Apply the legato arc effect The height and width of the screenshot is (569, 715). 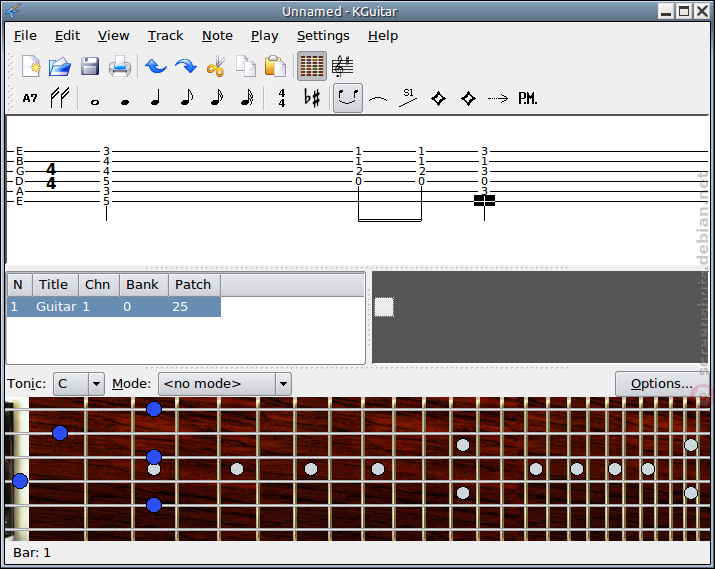point(378,98)
